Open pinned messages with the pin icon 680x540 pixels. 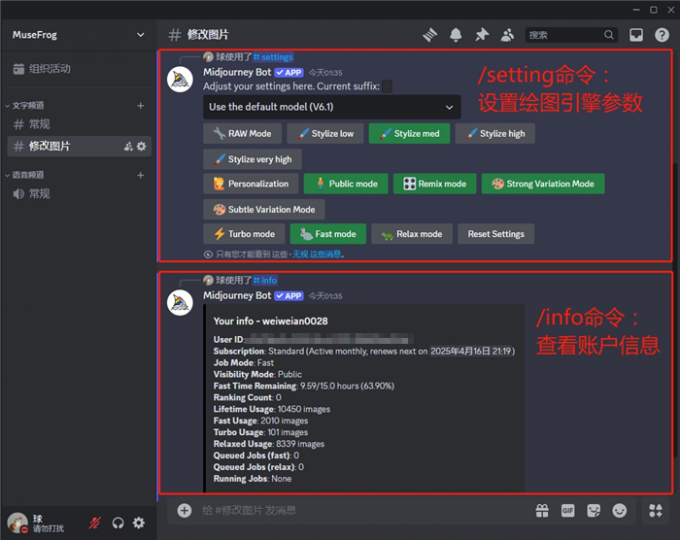[x=481, y=35]
